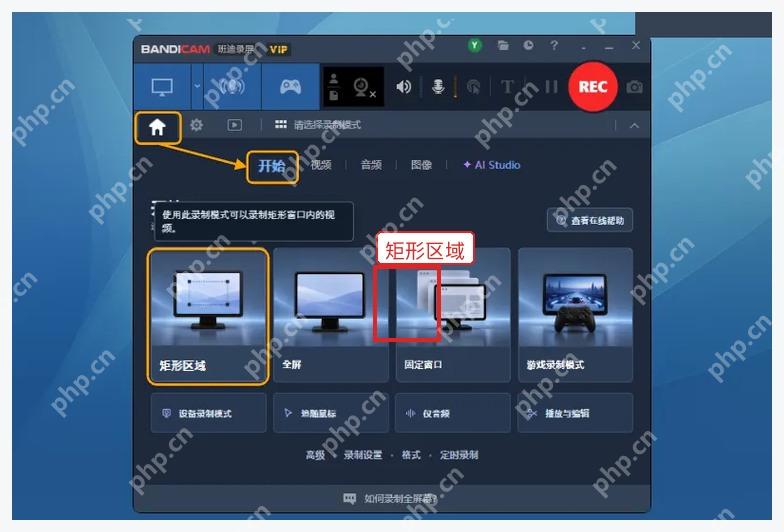Image resolution: width=784 pixels, height=532 pixels.
Task: Toggle the mouse click effect icon
Action: pos(473,87)
